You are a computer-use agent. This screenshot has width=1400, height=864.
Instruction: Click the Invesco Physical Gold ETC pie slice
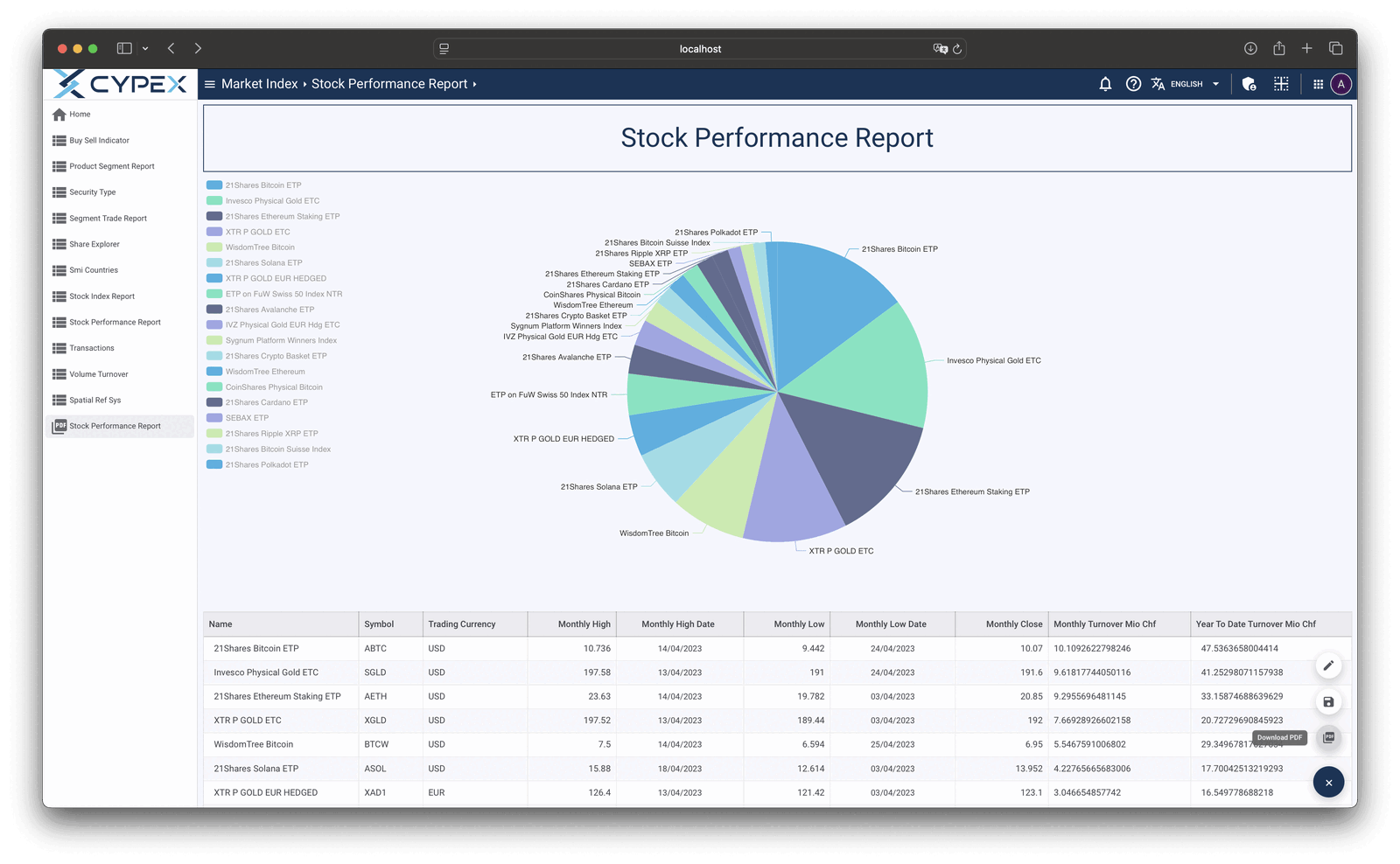866,372
